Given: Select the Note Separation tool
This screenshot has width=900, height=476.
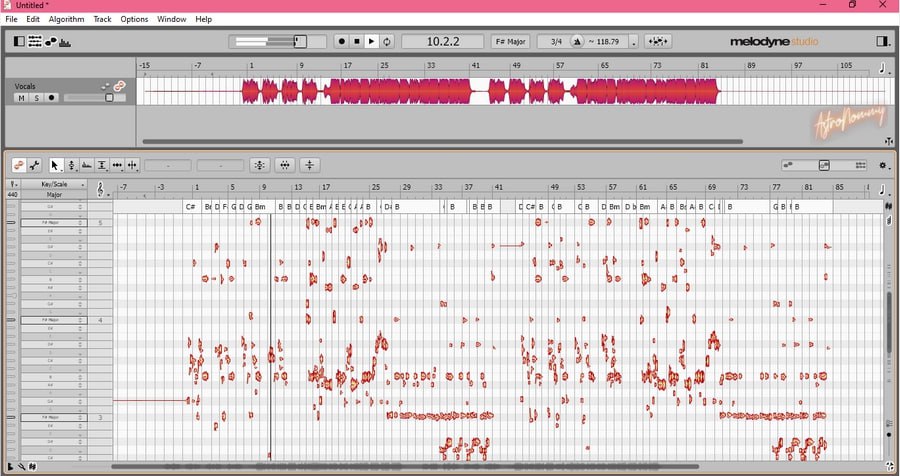Looking at the screenshot, I should [x=133, y=165].
